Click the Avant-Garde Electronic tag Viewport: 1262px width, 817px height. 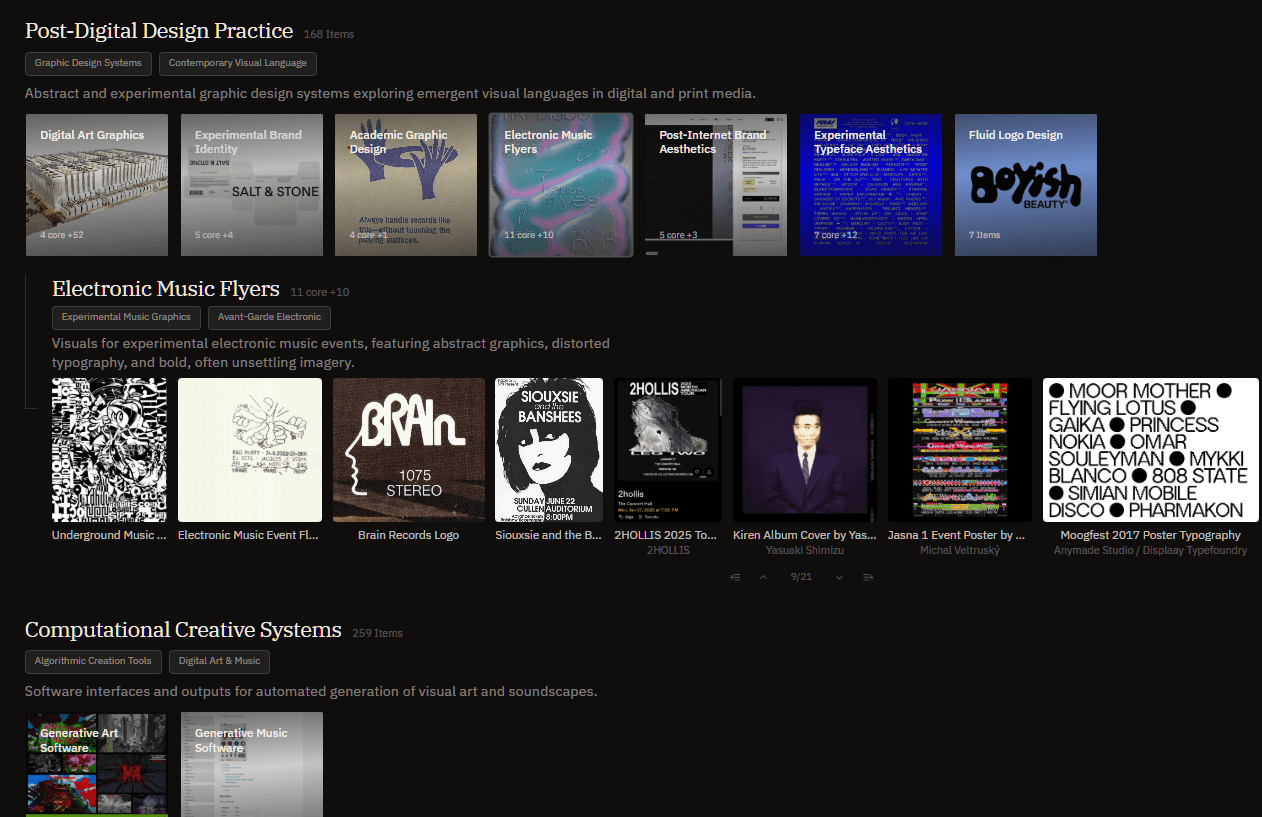[x=269, y=317]
